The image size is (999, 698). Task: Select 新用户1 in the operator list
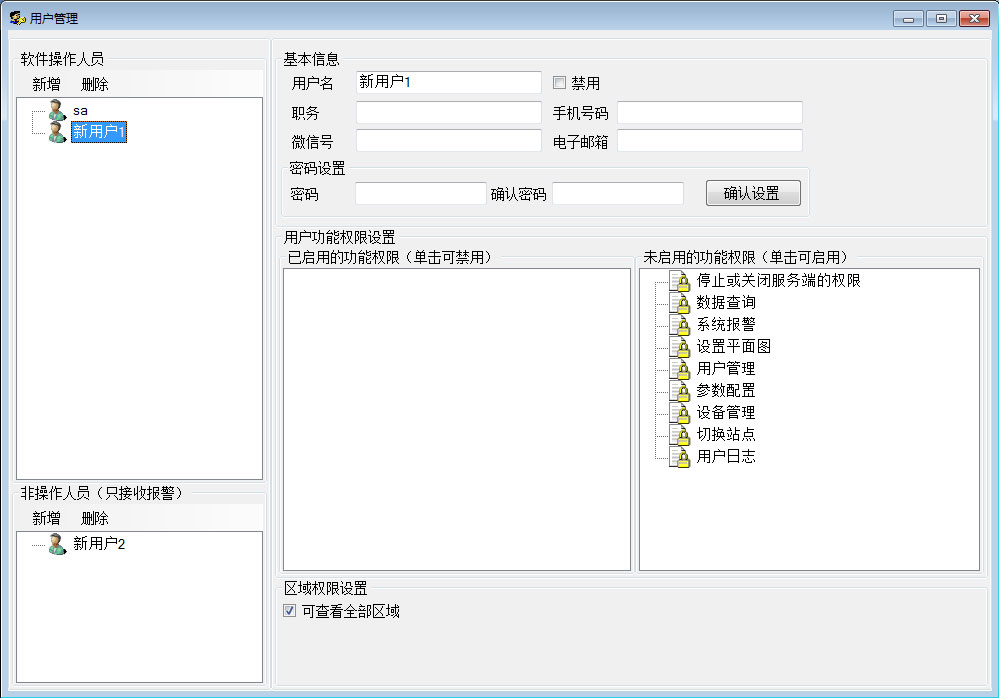point(99,132)
